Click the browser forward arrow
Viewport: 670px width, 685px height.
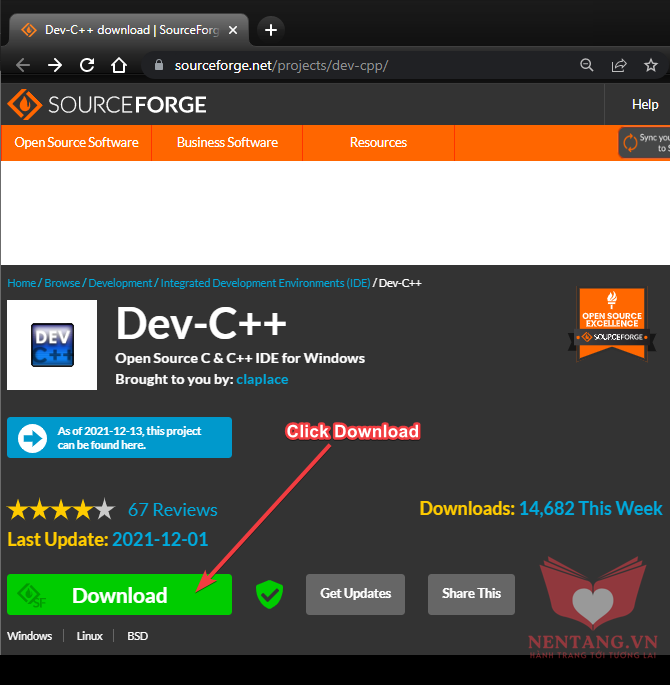[55, 65]
